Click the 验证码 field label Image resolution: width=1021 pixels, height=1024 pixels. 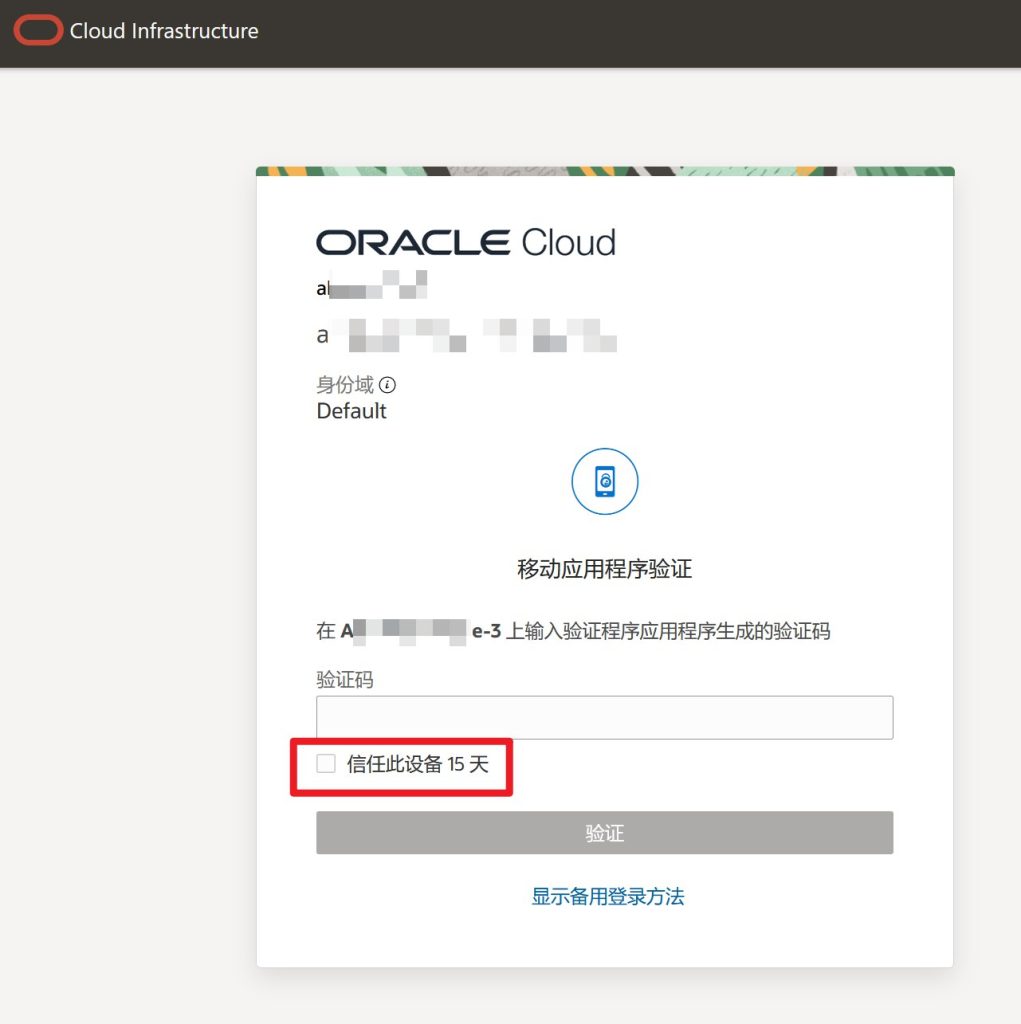[x=344, y=680]
